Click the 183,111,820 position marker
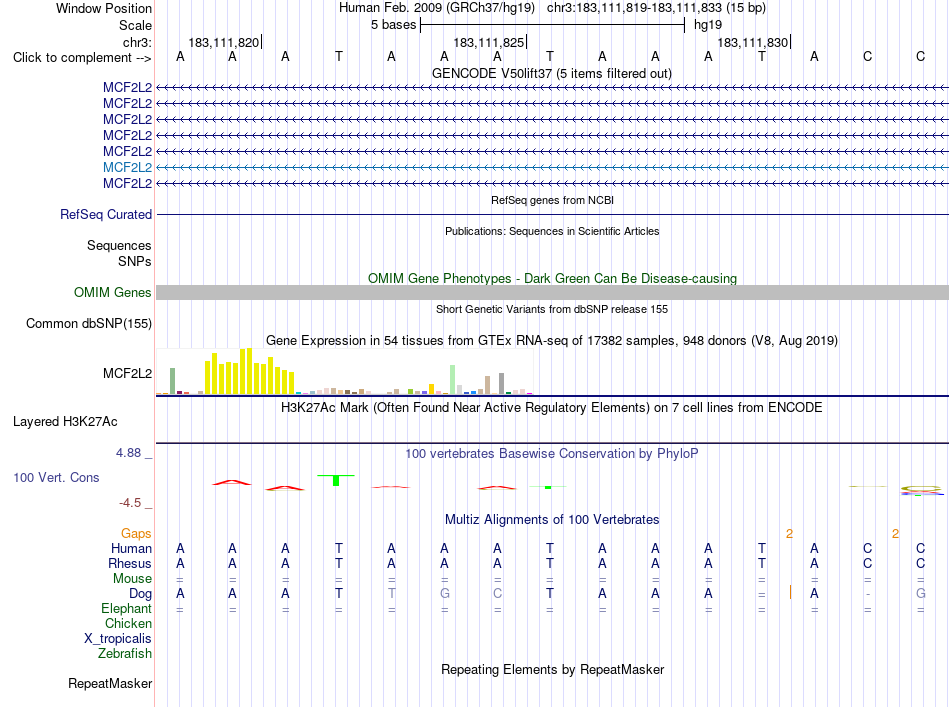The image size is (950, 707). pos(224,42)
